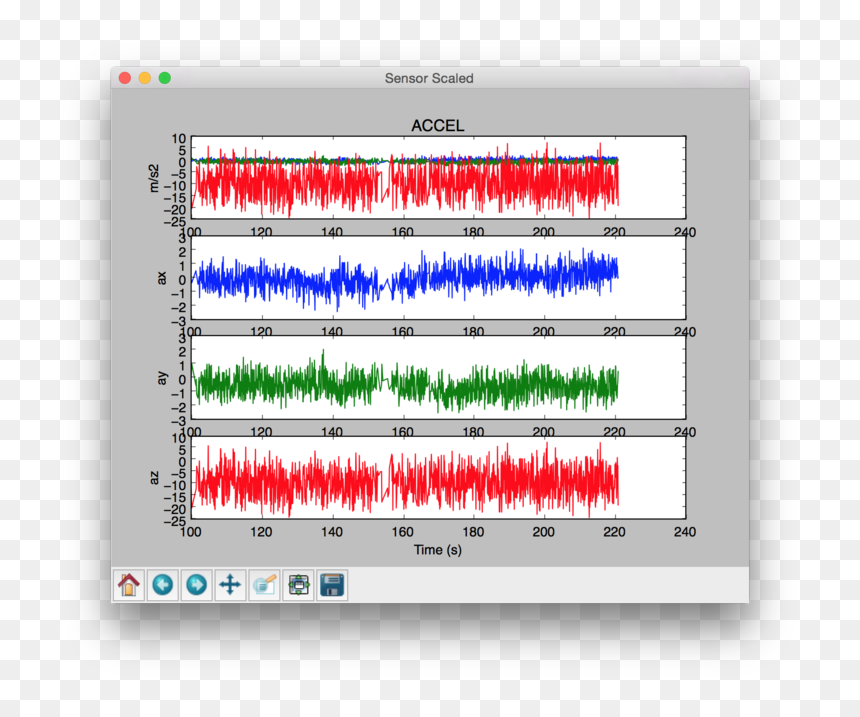Close the Sensor Scaled window
860x717 pixels.
point(125,78)
